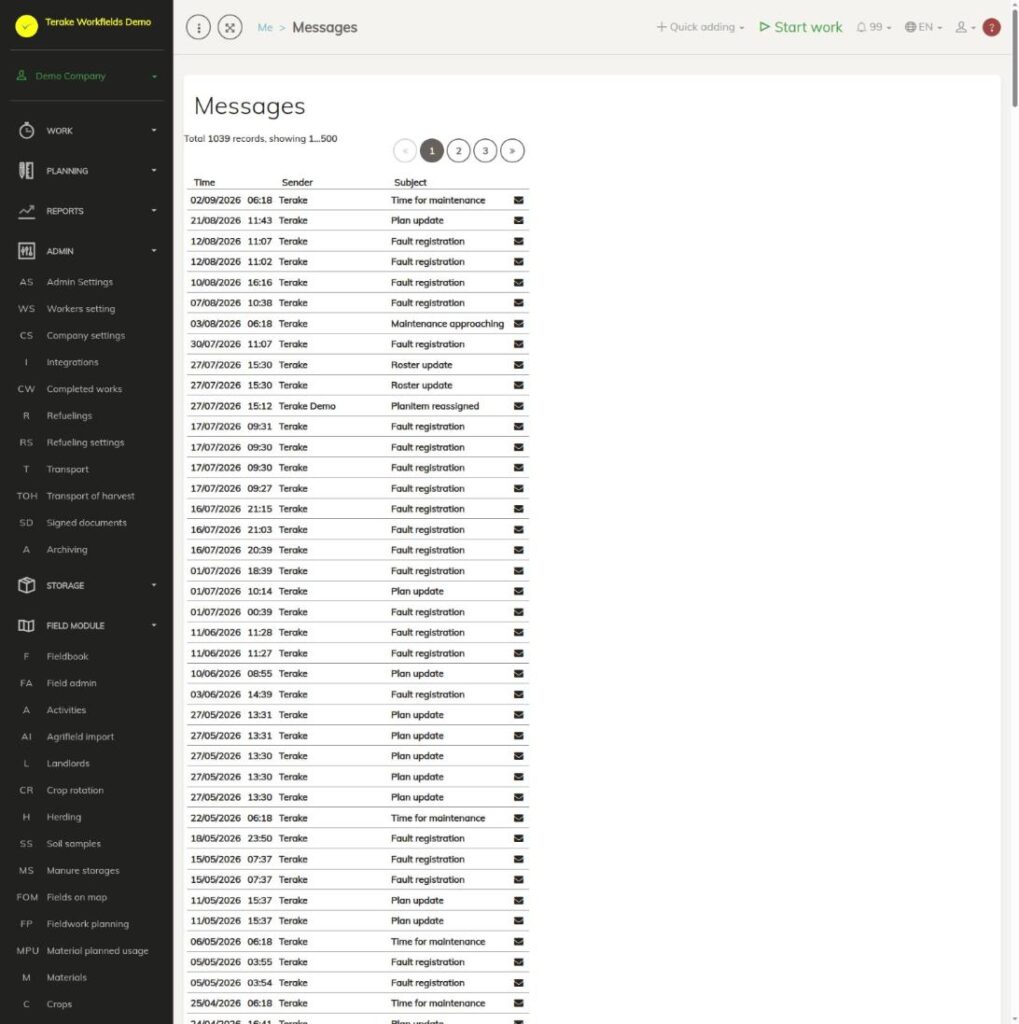Click the REPORTS chart icon in sidebar
This screenshot has height=1024, width=1019.
click(x=26, y=211)
